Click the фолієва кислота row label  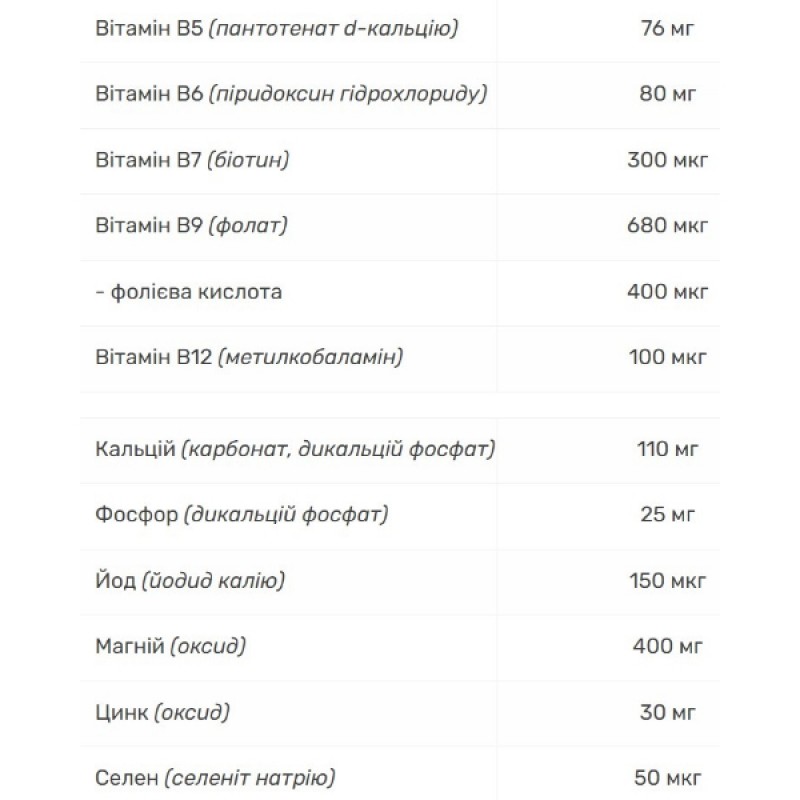189,292
